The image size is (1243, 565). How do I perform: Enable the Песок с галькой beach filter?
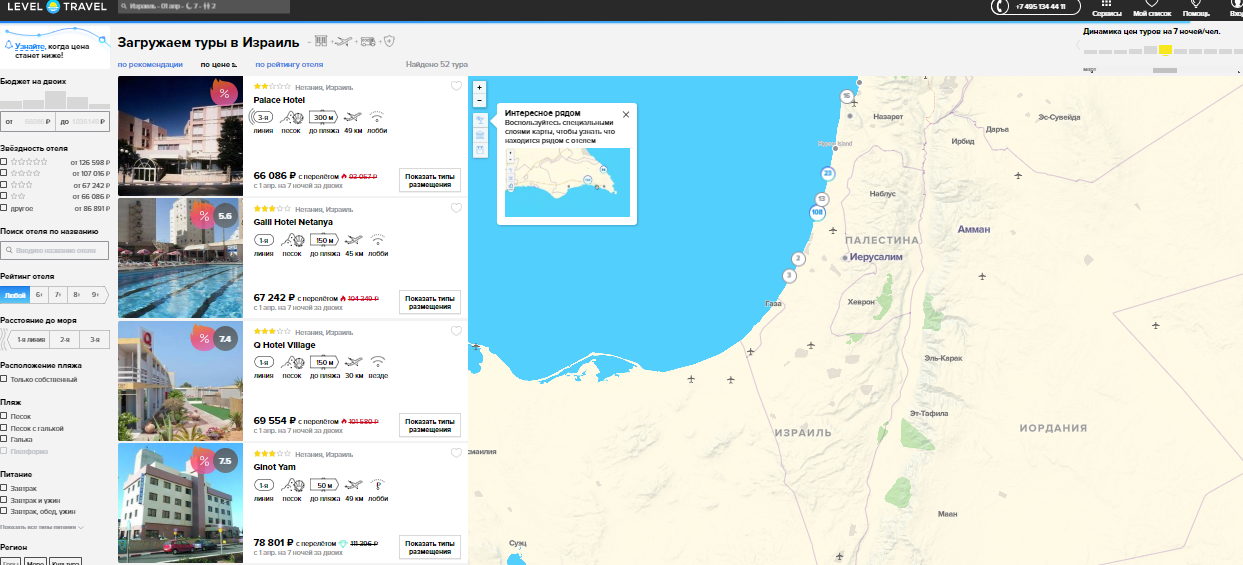5,428
